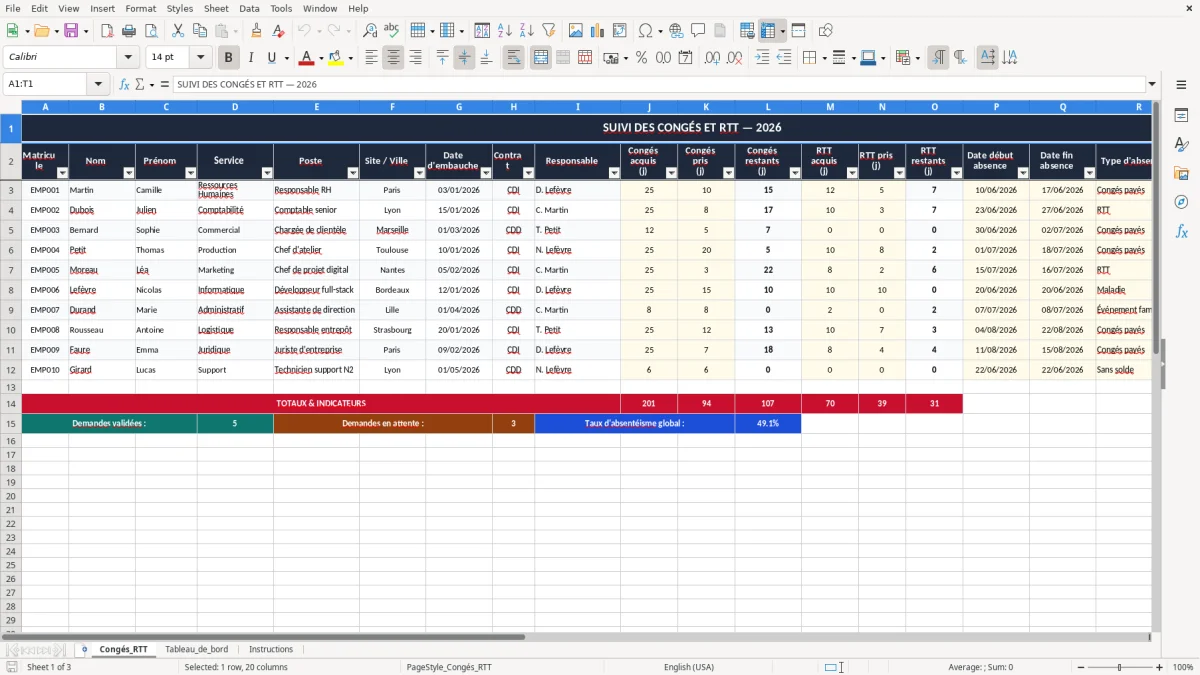Open Sidebar Properties panel icon
This screenshot has height=675, width=1200.
pyautogui.click(x=1181, y=116)
